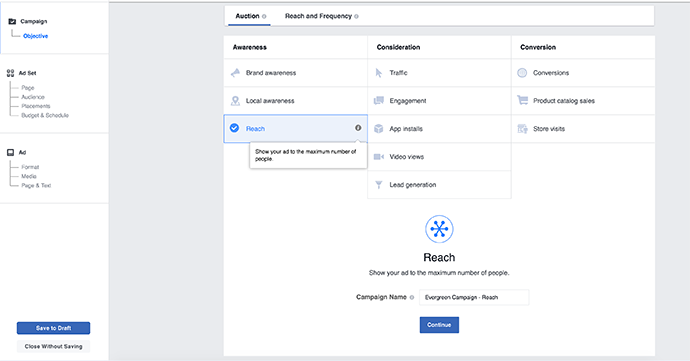Viewport: 690px width, 361px height.
Task: Open Format in the Ad tree
Action: [30, 167]
